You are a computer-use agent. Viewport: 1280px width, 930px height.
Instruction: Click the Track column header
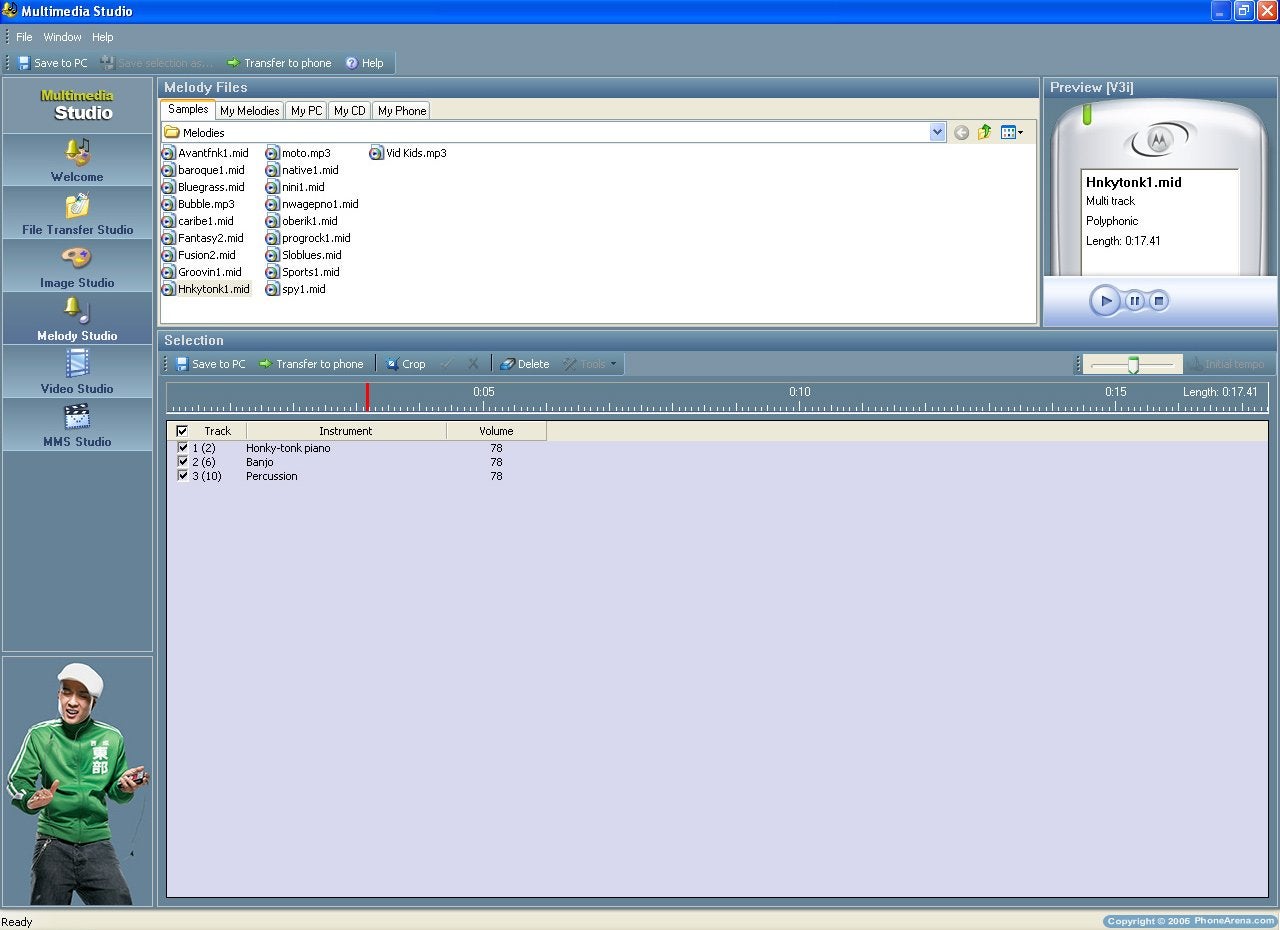pyautogui.click(x=217, y=431)
